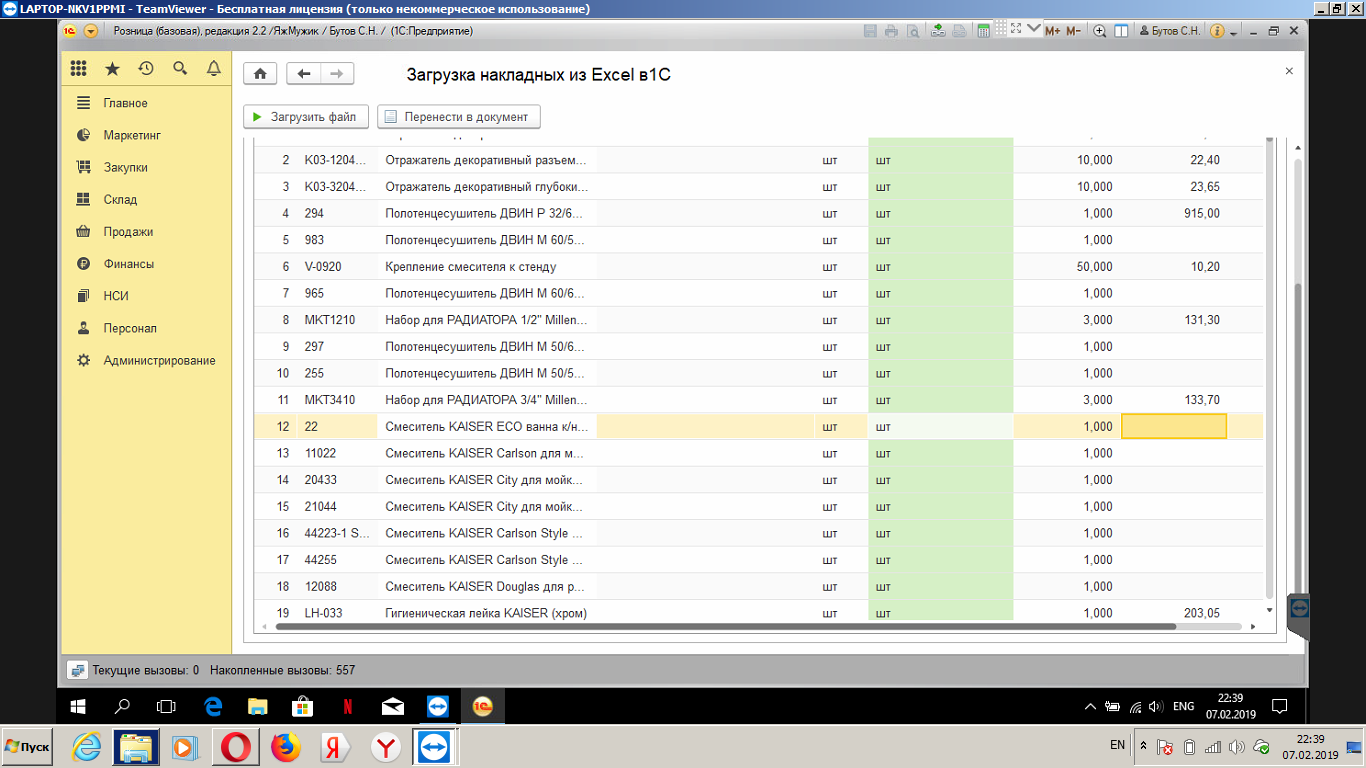1366x768 pixels.
Task: Click the price value 915,00
Action: click(1204, 213)
